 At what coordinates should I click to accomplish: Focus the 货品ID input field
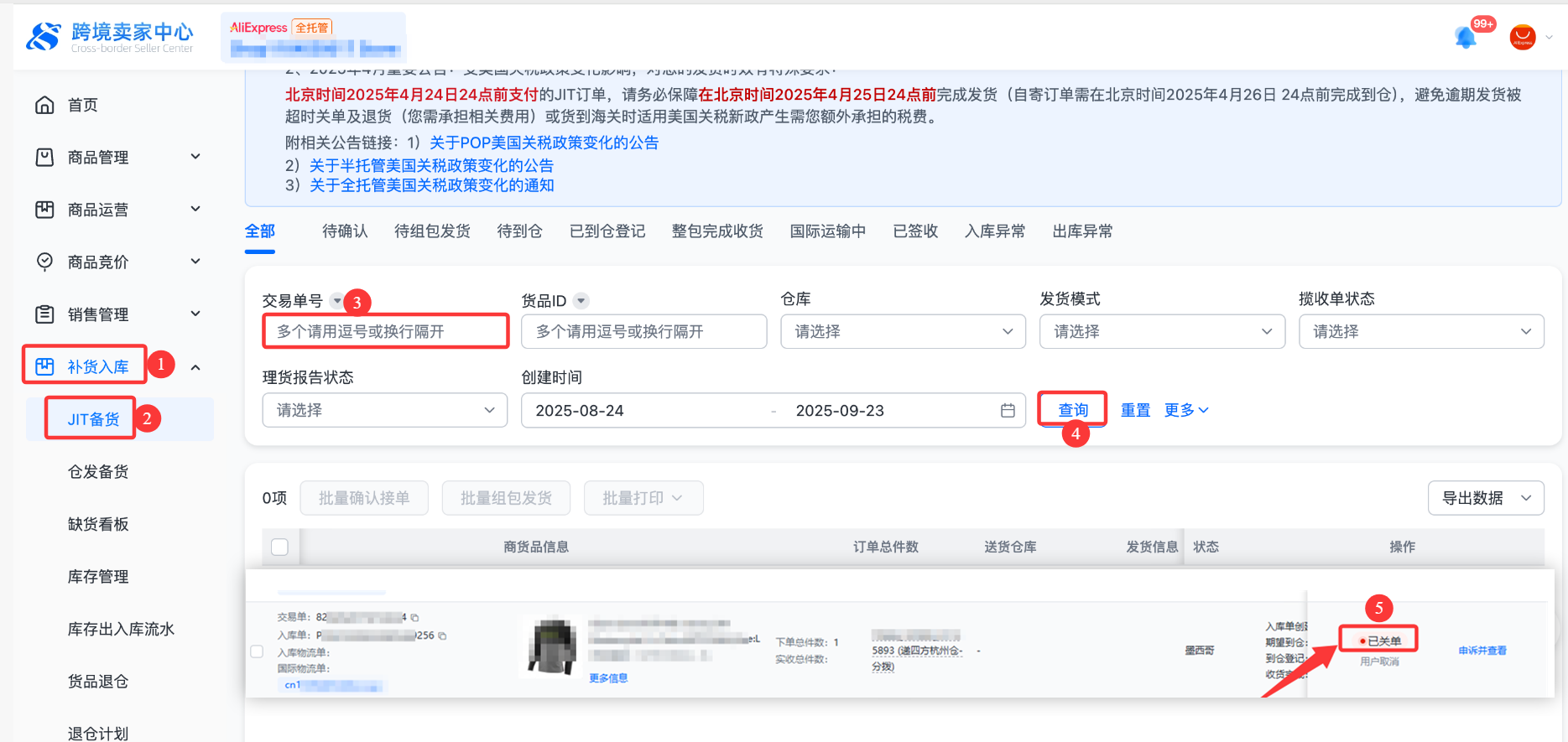point(644,332)
